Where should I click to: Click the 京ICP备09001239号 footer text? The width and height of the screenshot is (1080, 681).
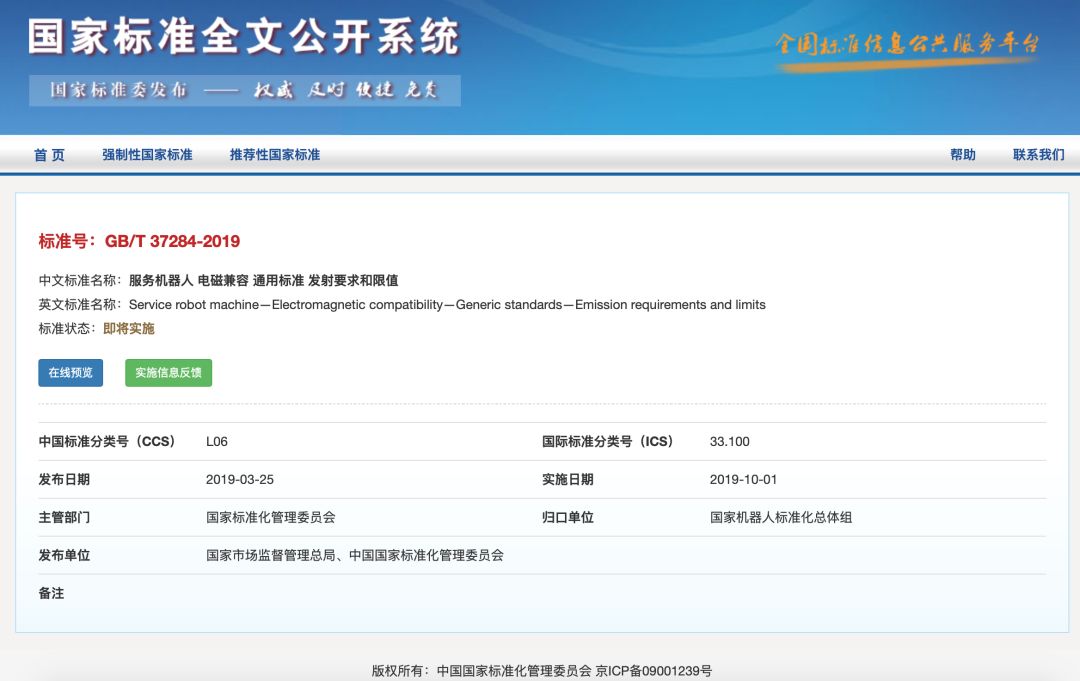click(654, 671)
